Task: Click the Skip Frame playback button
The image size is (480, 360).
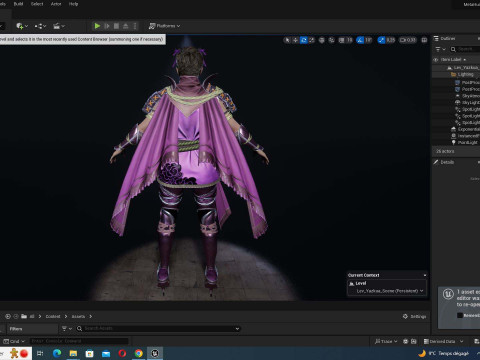Action: (107, 26)
